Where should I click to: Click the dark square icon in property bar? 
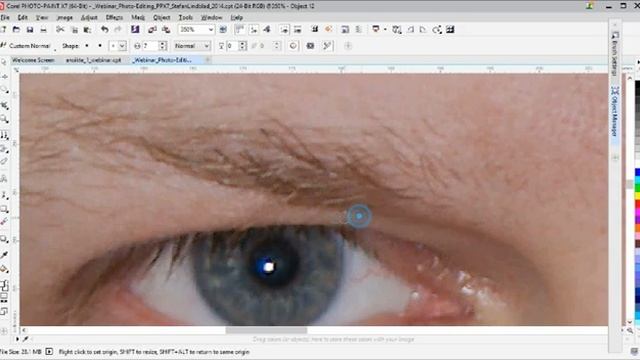[x=310, y=46]
